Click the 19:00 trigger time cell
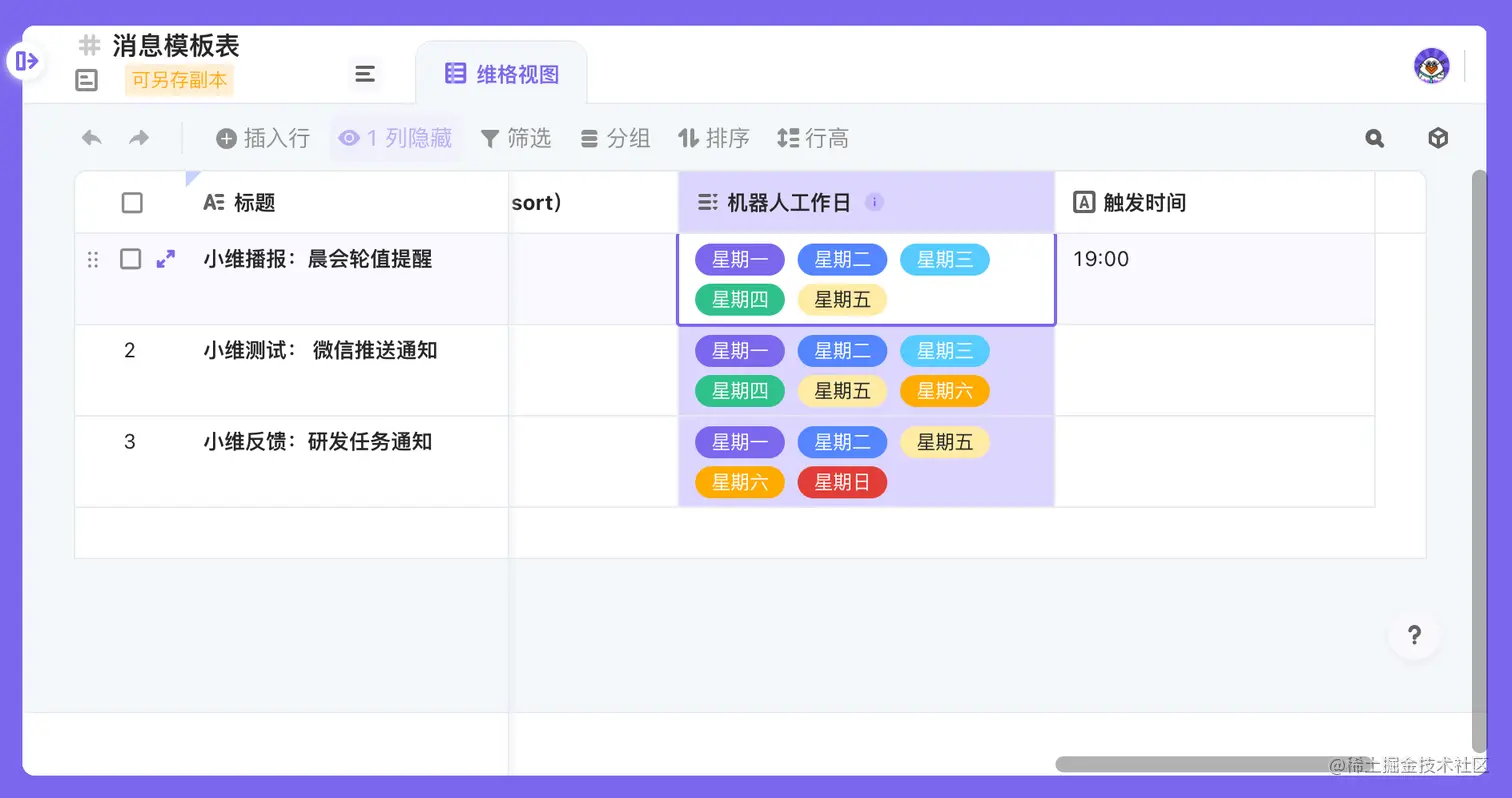This screenshot has height=798, width=1512. 1215,279
